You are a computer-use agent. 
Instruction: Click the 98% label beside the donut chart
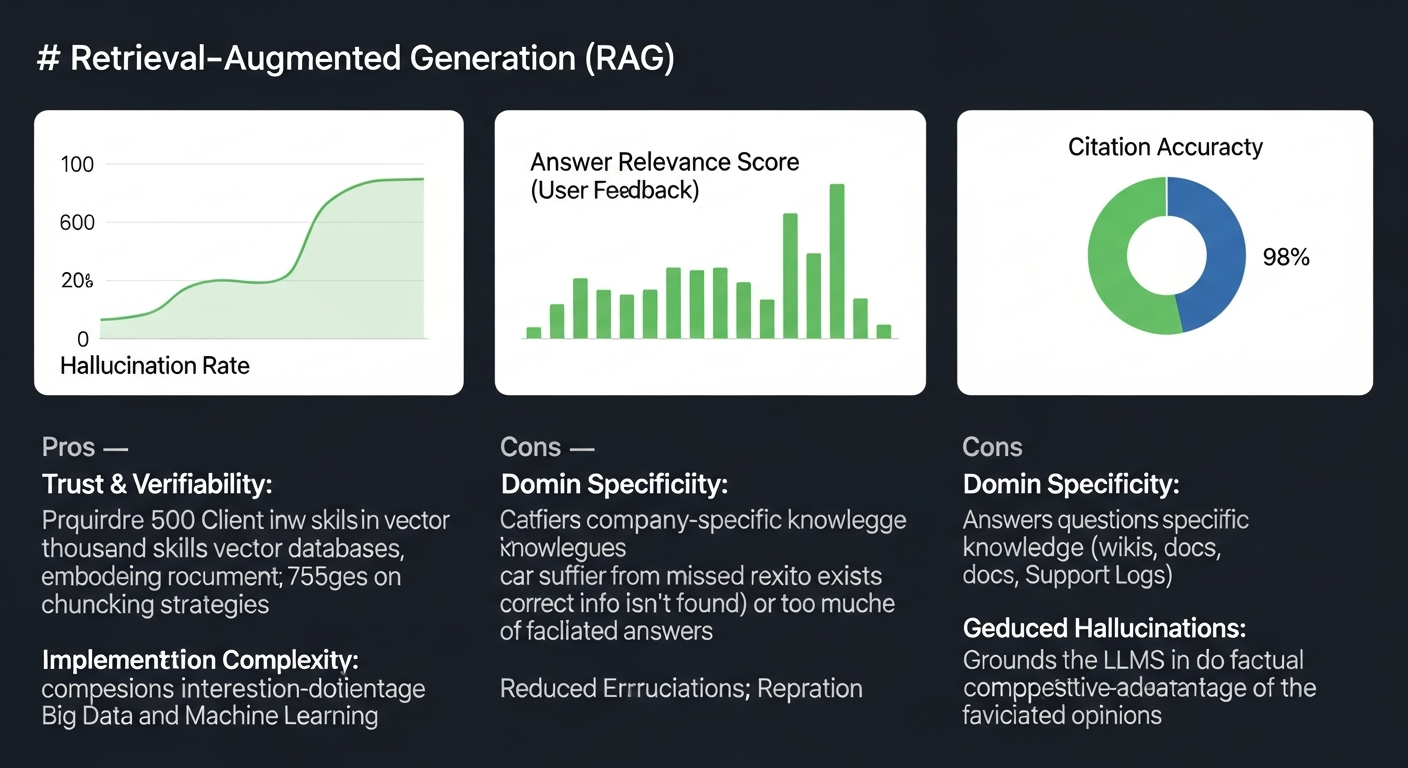(x=1286, y=257)
